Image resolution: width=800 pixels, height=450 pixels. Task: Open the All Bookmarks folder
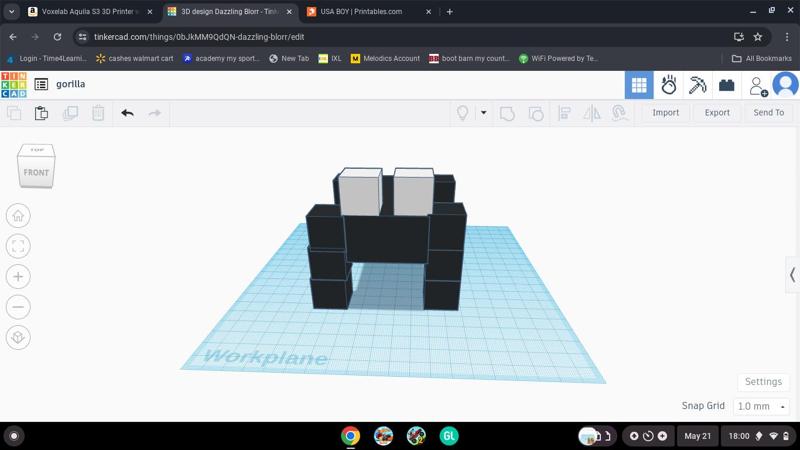tap(762, 59)
